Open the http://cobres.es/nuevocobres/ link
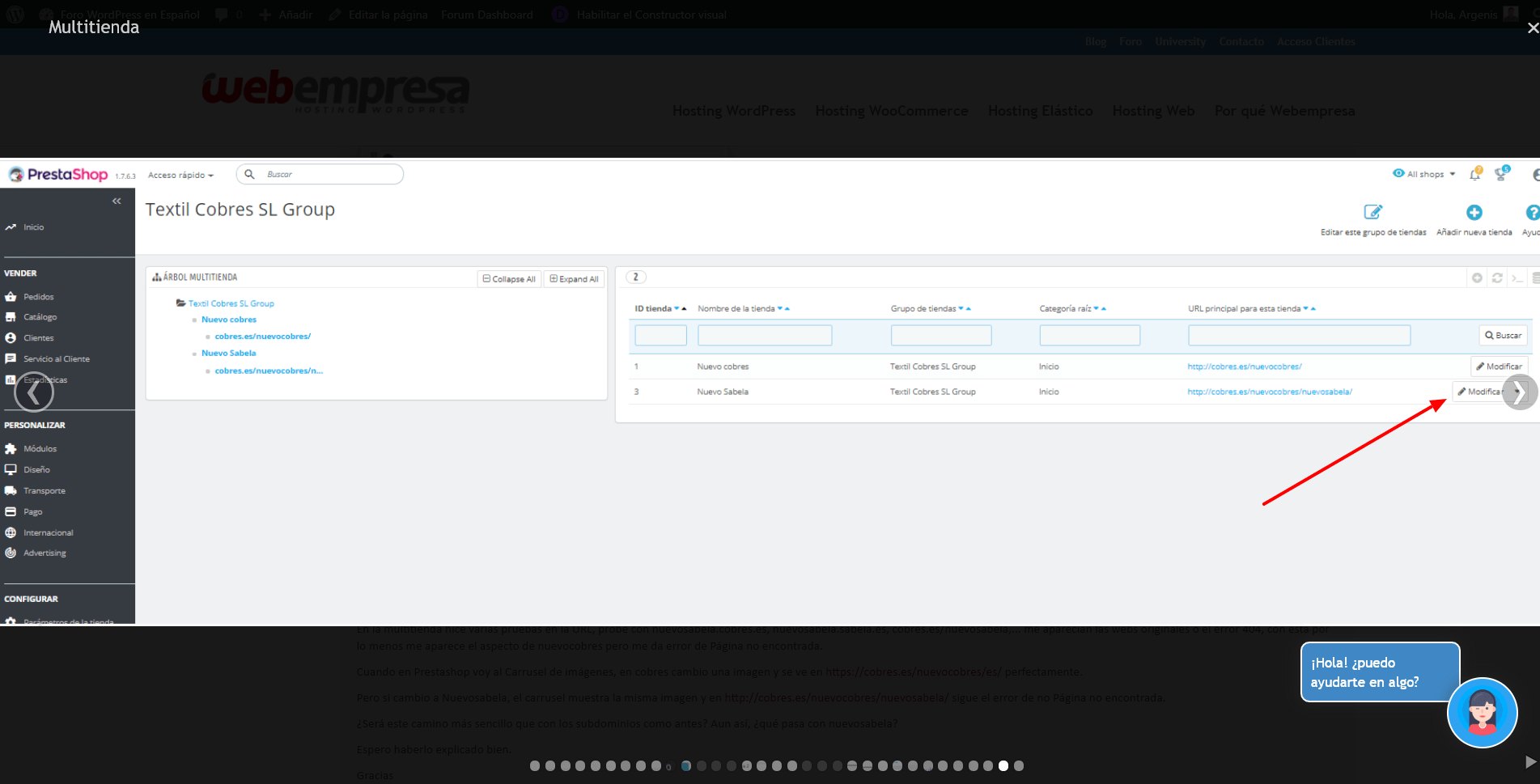This screenshot has width=1540, height=784. tap(1245, 367)
